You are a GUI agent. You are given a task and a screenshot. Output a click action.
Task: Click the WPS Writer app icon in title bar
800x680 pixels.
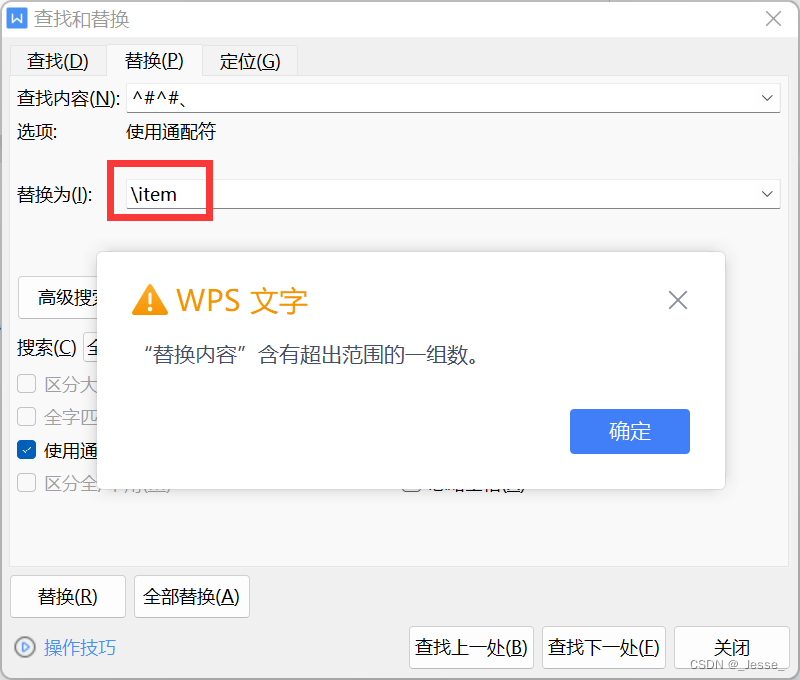[x=17, y=19]
